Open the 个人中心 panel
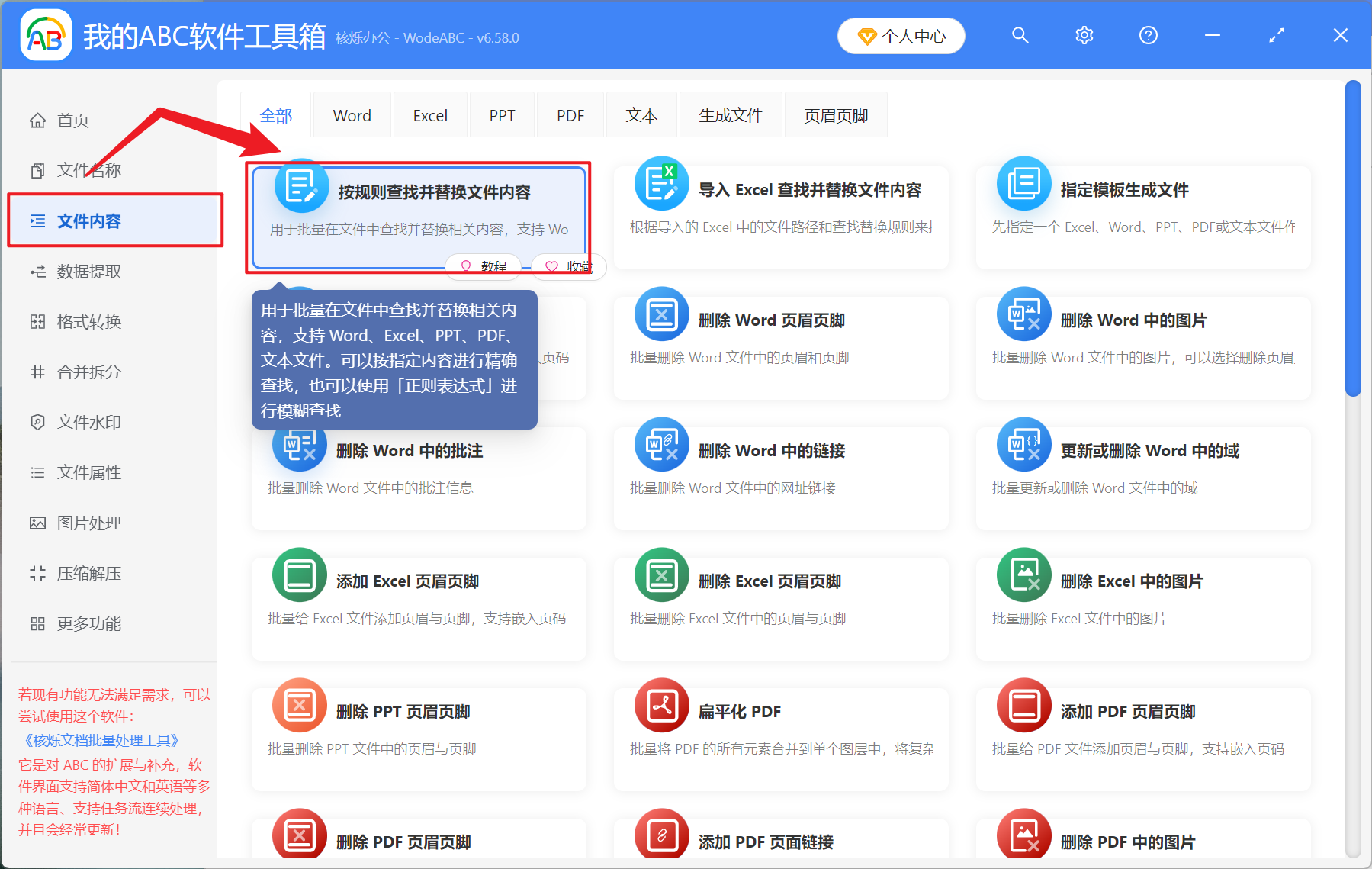1372x869 pixels. click(x=901, y=35)
